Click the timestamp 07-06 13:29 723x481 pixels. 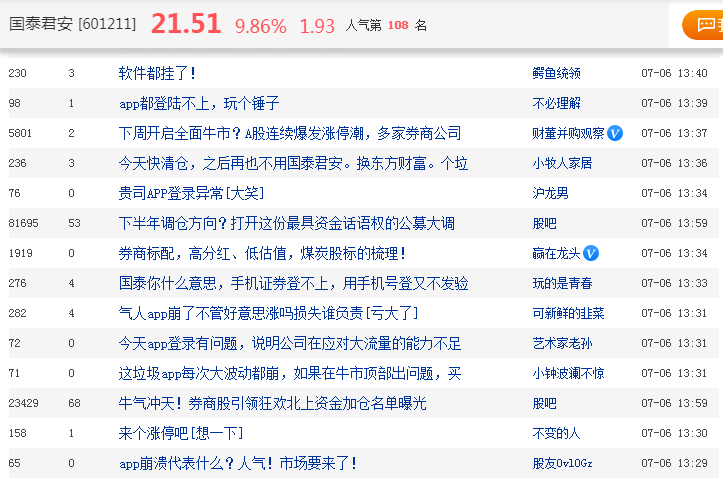674,463
